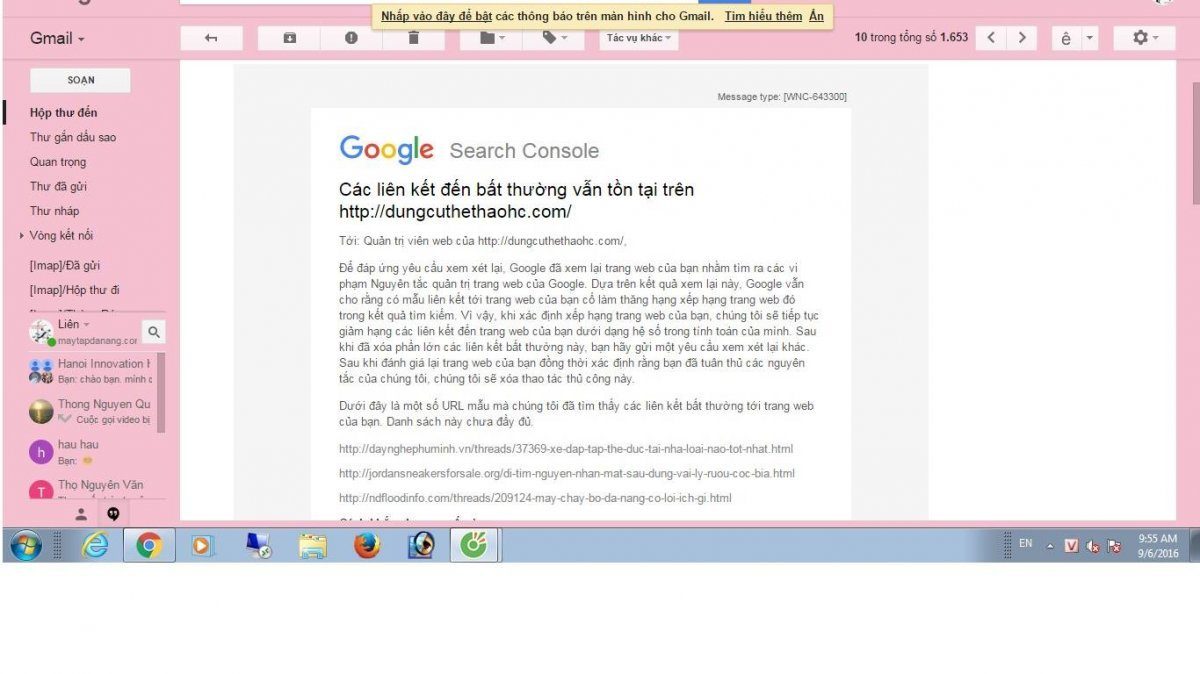Hide the notification bar with 'Ẩn'
This screenshot has height=674, width=1200.
pos(816,16)
